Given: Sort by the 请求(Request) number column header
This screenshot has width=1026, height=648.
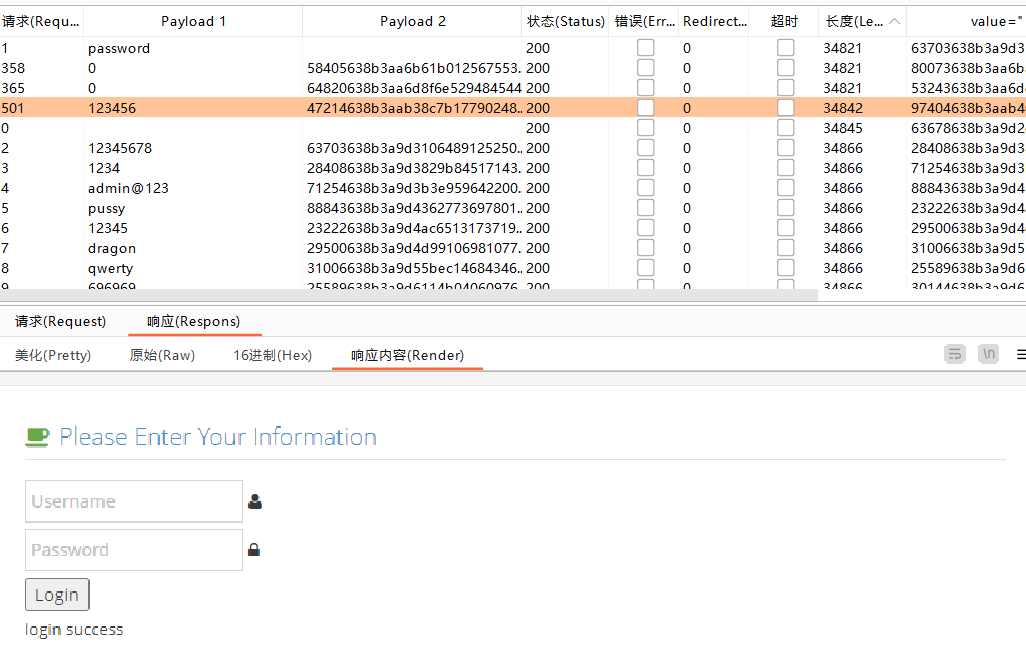Looking at the screenshot, I should pyautogui.click(x=41, y=22).
